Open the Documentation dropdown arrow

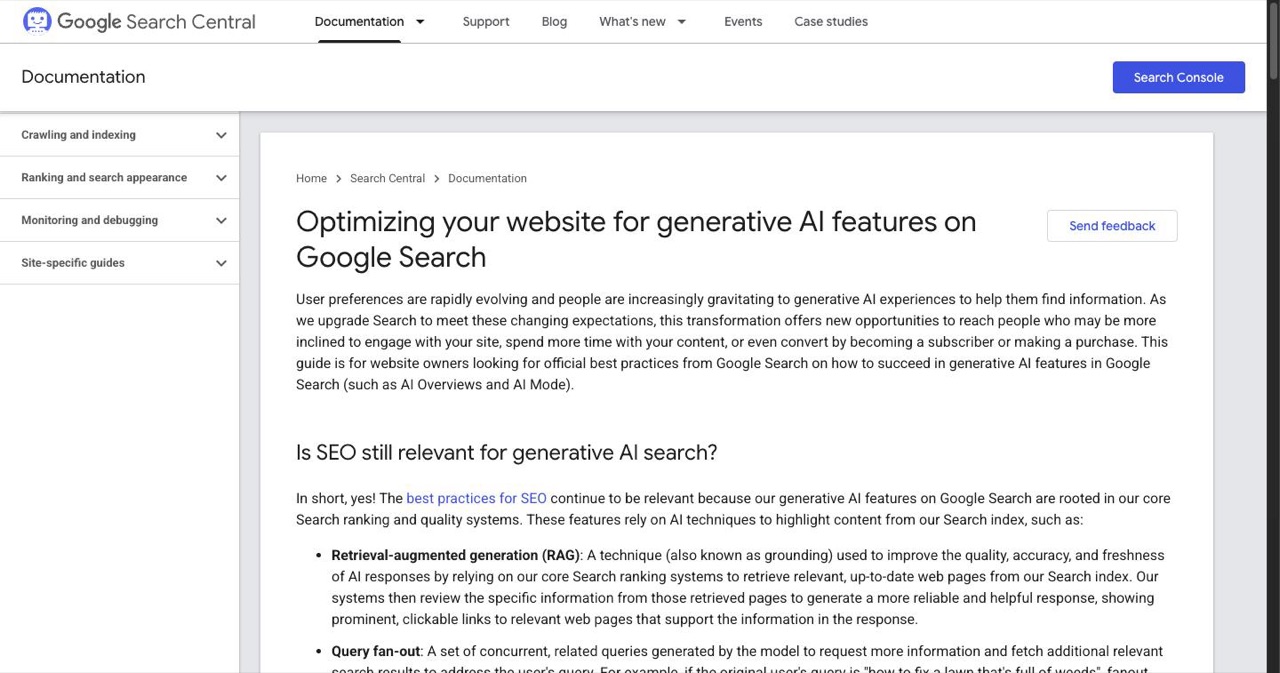point(420,21)
